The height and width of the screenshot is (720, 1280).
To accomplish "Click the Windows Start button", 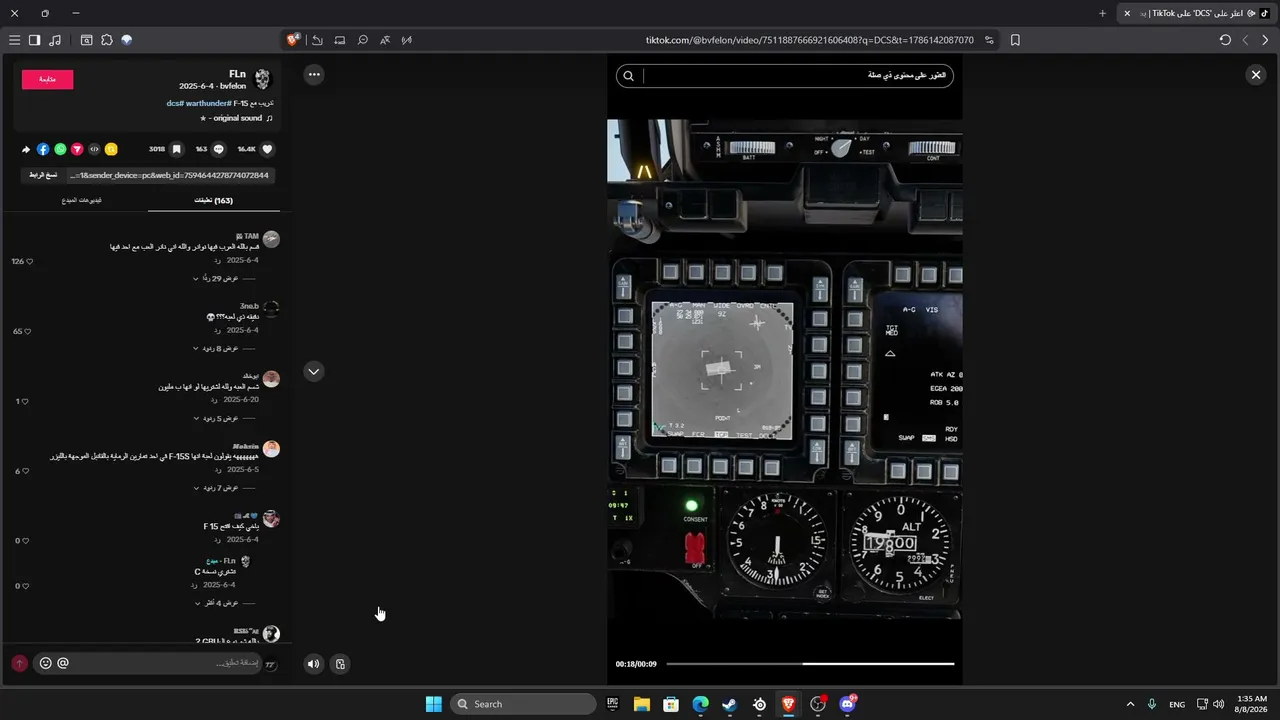I will (434, 704).
